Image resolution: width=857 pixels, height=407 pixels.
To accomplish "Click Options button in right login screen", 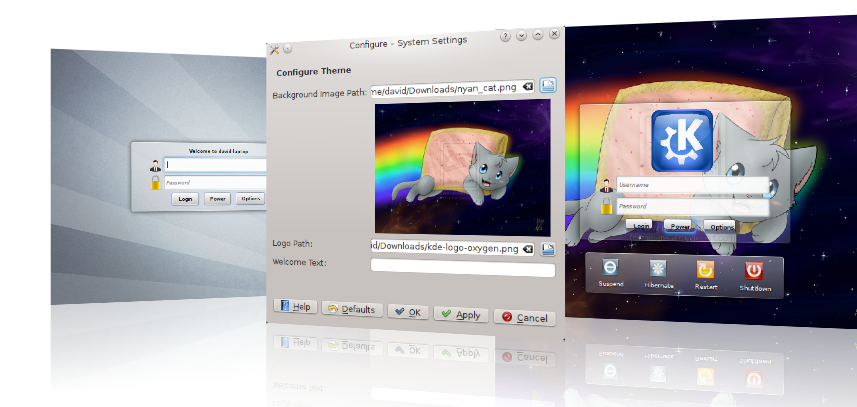I will pos(720,227).
